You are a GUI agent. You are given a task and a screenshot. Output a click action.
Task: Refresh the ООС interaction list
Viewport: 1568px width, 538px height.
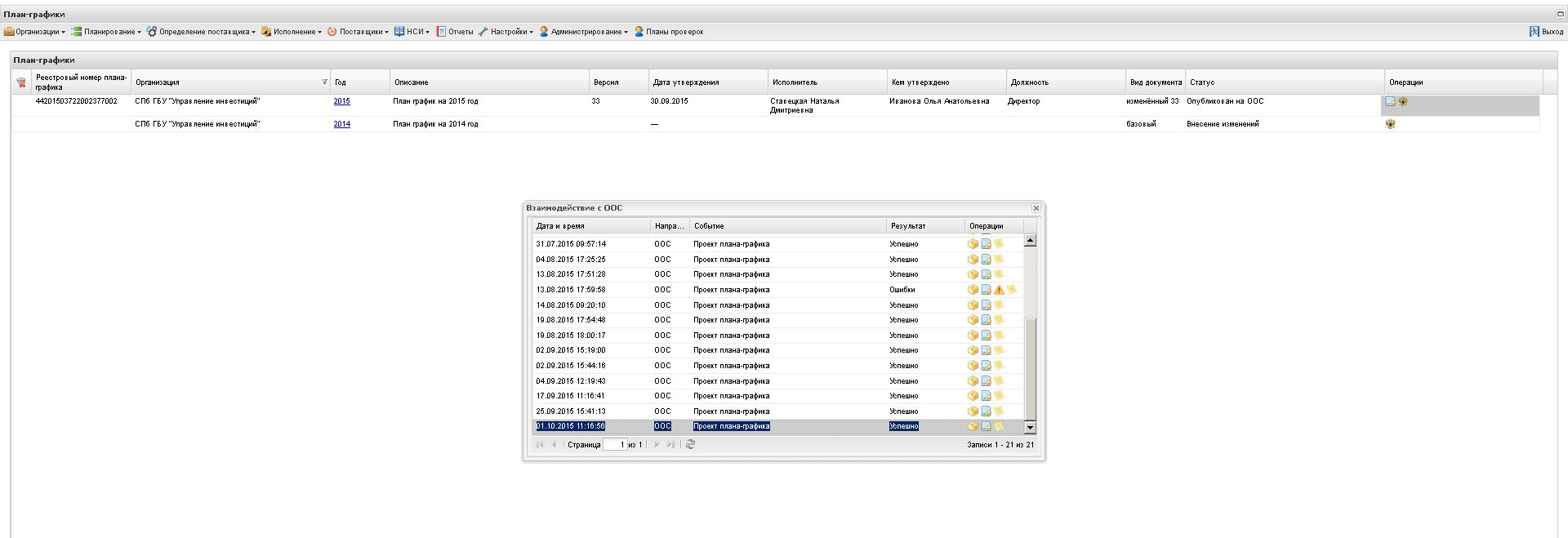(x=690, y=445)
